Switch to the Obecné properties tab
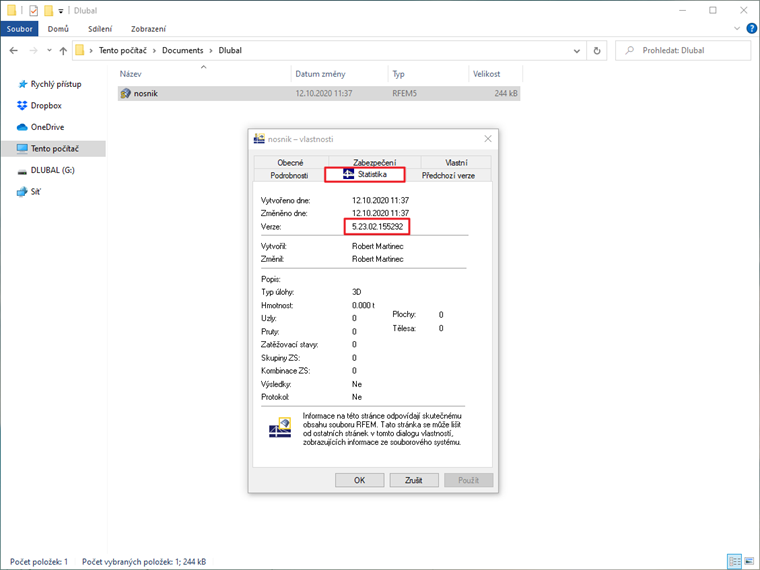This screenshot has height=570, width=760. tap(290, 162)
